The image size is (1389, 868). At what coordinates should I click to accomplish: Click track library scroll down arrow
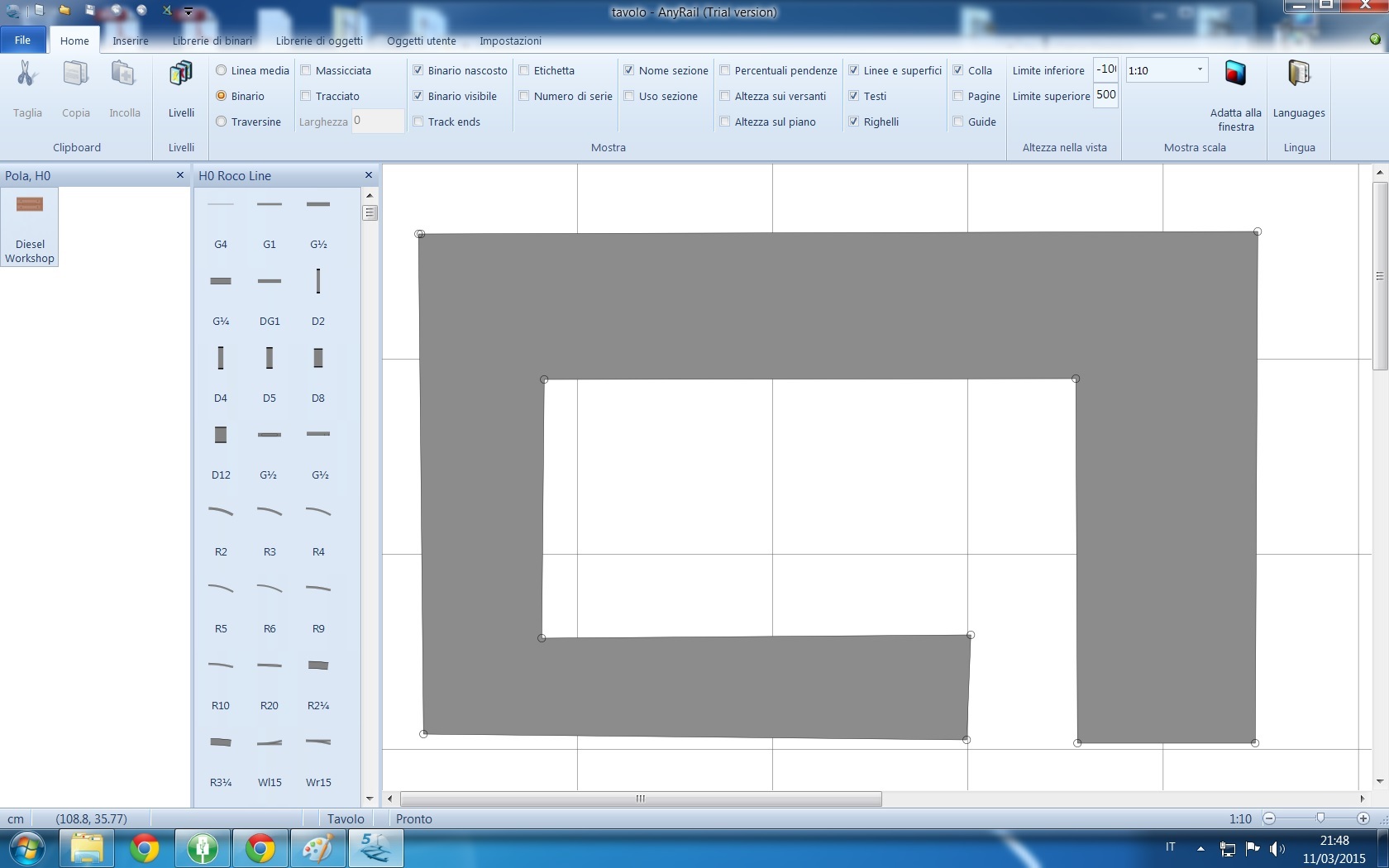[x=370, y=799]
